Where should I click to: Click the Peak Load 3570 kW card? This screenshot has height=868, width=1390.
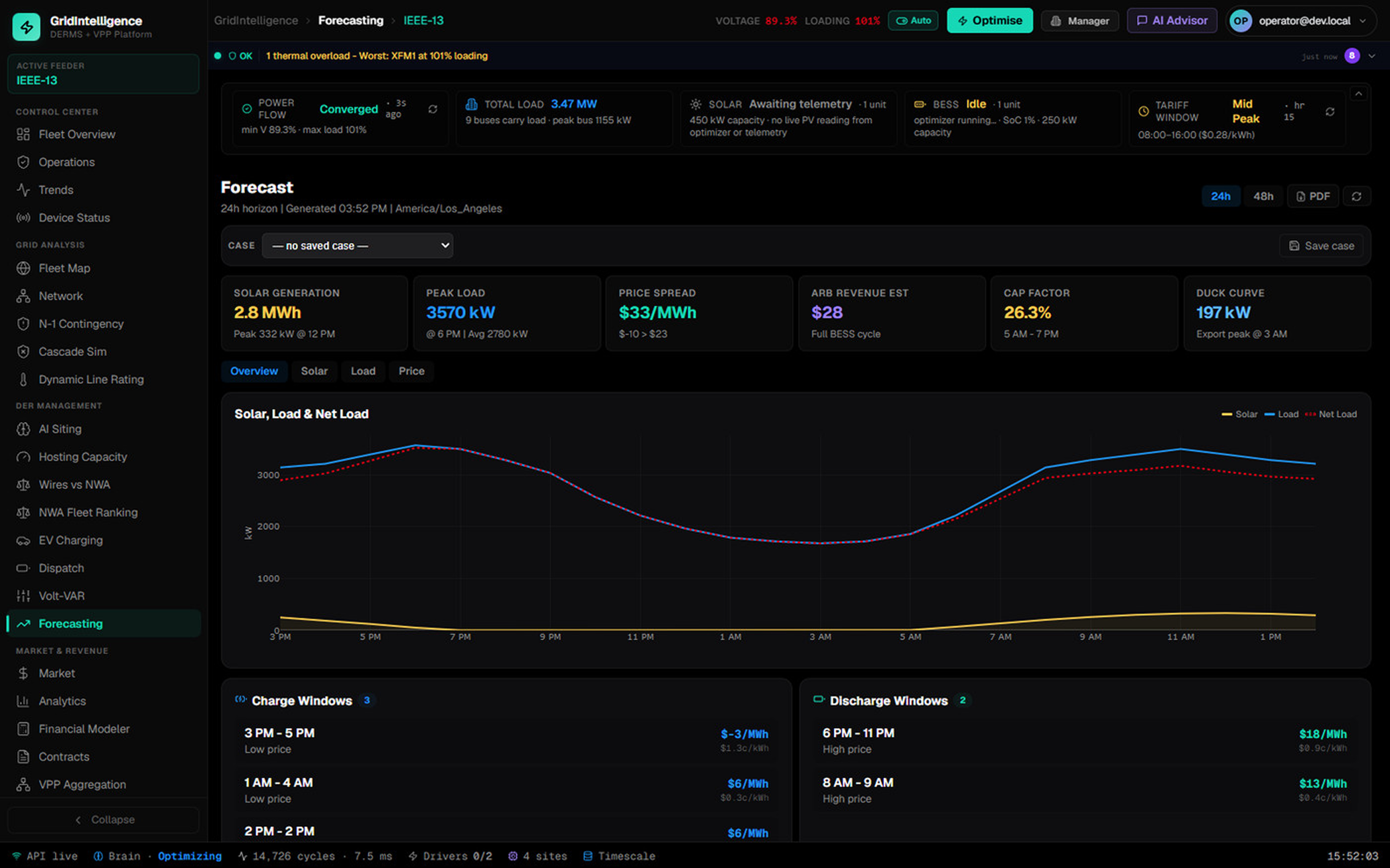[507, 313]
